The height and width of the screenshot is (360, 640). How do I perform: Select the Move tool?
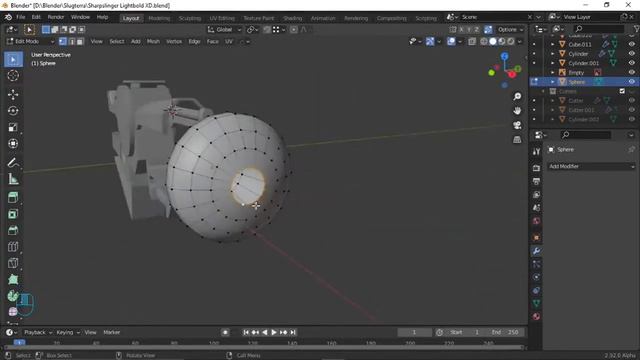coord(13,94)
